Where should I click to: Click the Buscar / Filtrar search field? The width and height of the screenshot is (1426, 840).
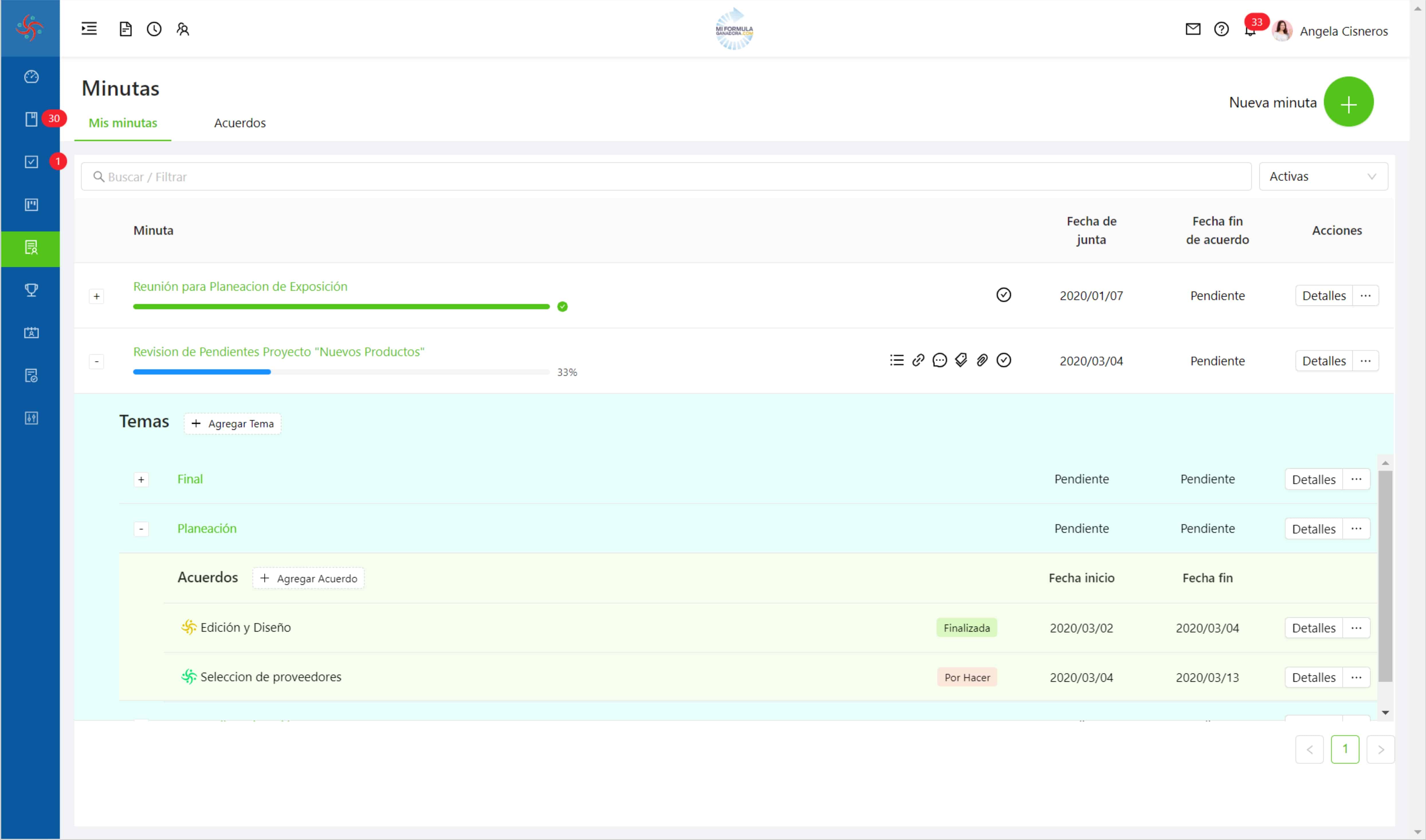(x=666, y=177)
